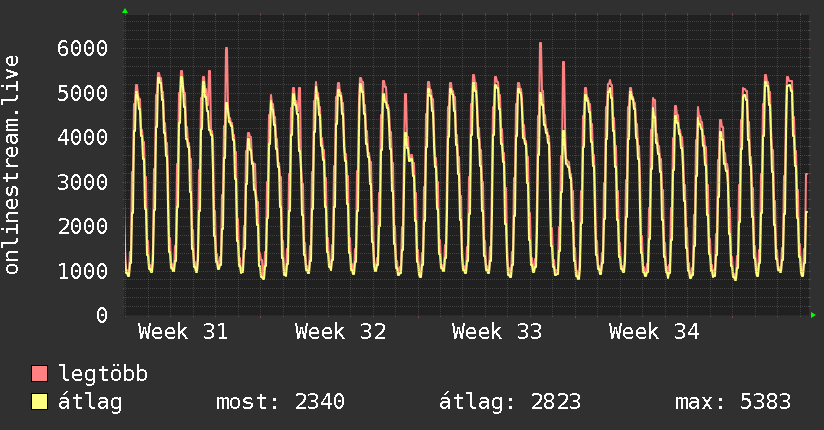This screenshot has width=824, height=430.
Task: Click the green arrow ending the x-axis
Action: pyautogui.click(x=813, y=315)
